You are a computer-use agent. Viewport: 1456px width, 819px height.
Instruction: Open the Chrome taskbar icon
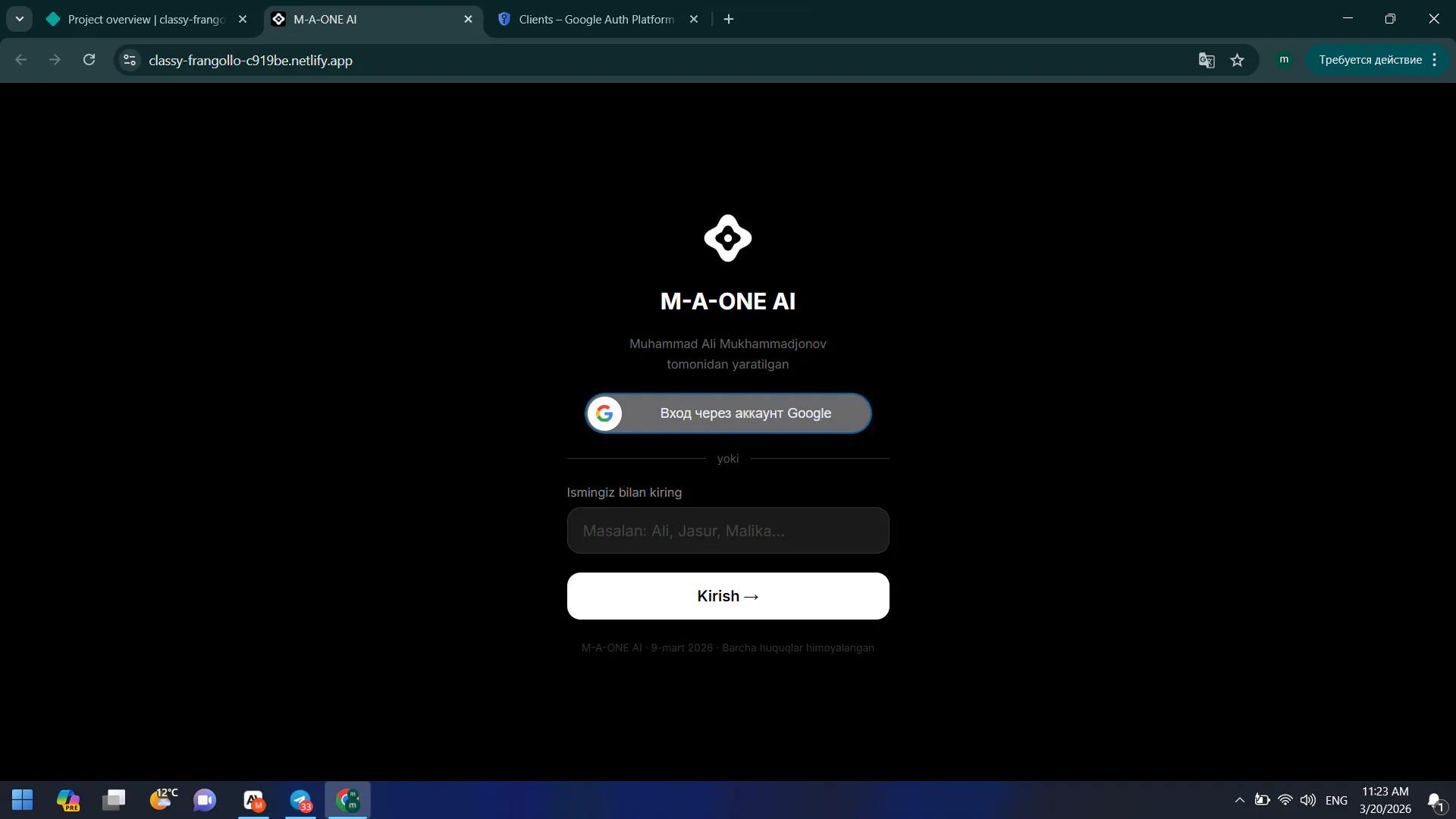pos(348,800)
